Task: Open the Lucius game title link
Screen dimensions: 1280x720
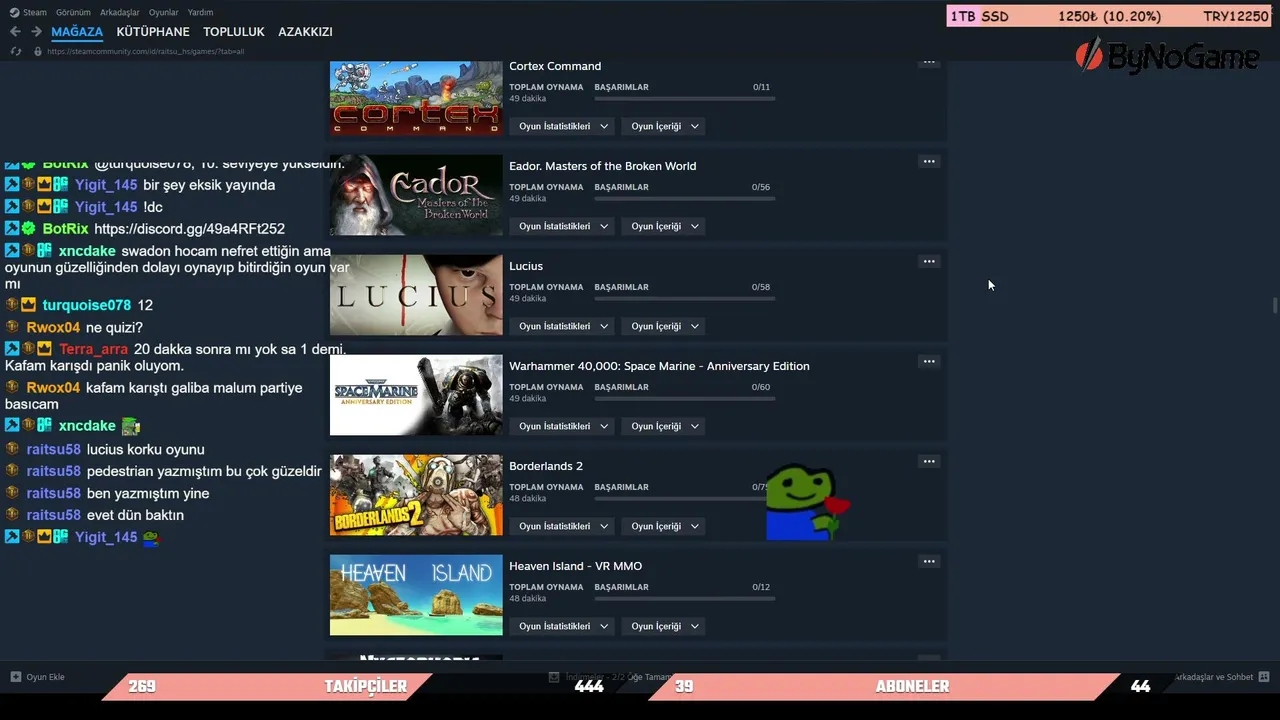Action: coord(526,266)
